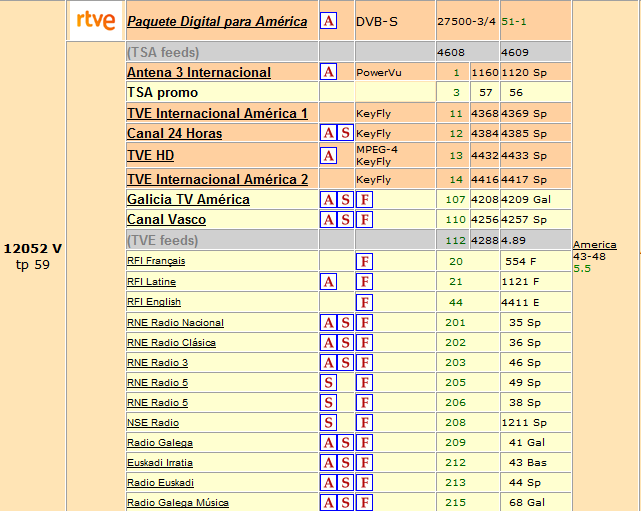This screenshot has height=512, width=641.
Task: Follow the Canal Vasco link
Action: pos(166,220)
